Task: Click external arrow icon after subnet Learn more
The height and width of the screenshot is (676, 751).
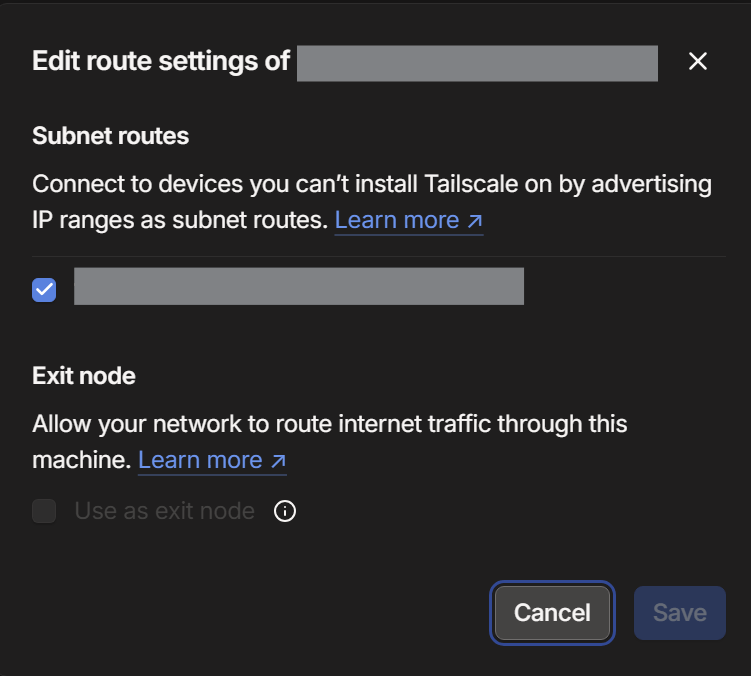Action: (475, 221)
